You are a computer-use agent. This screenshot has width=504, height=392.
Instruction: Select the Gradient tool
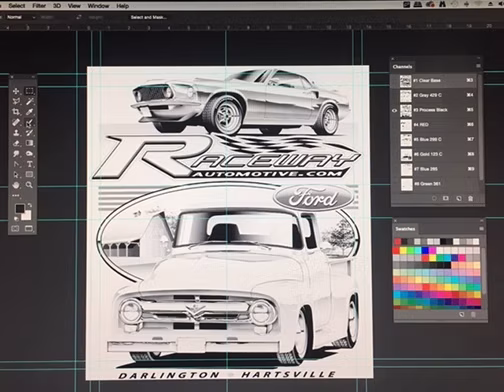(29, 143)
